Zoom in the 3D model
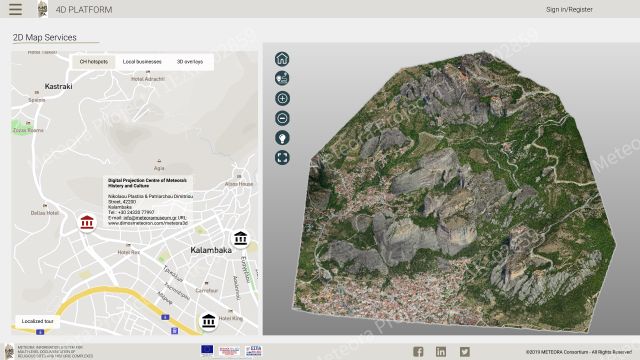Image resolution: width=640 pixels, height=360 pixels. [x=282, y=98]
